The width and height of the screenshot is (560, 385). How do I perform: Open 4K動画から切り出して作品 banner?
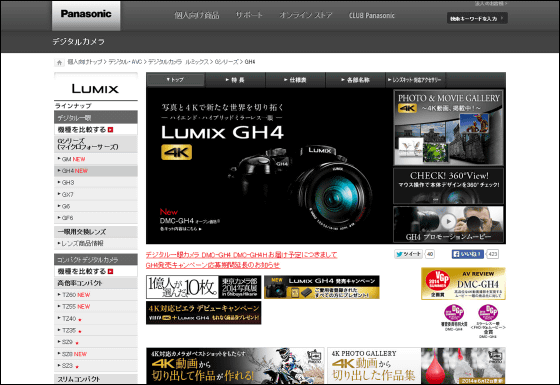click(235, 366)
